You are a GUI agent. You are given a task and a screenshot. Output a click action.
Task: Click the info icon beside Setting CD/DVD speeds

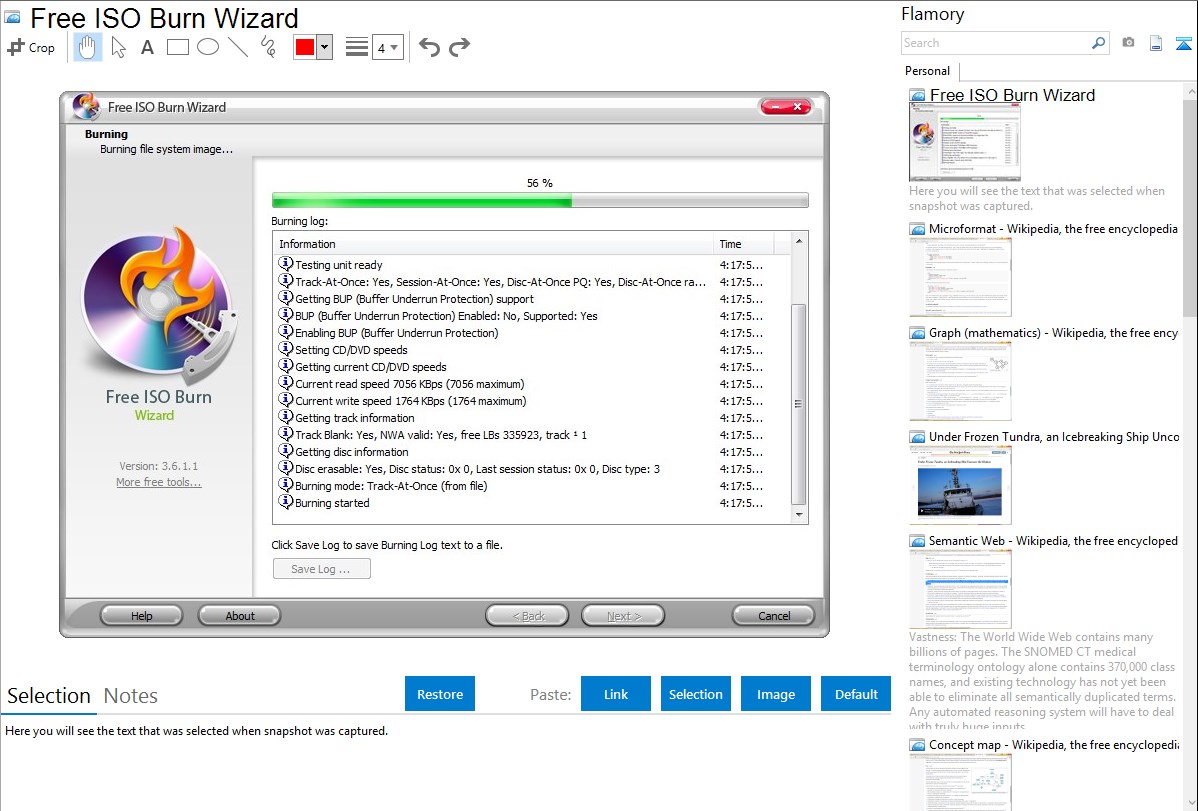point(286,349)
